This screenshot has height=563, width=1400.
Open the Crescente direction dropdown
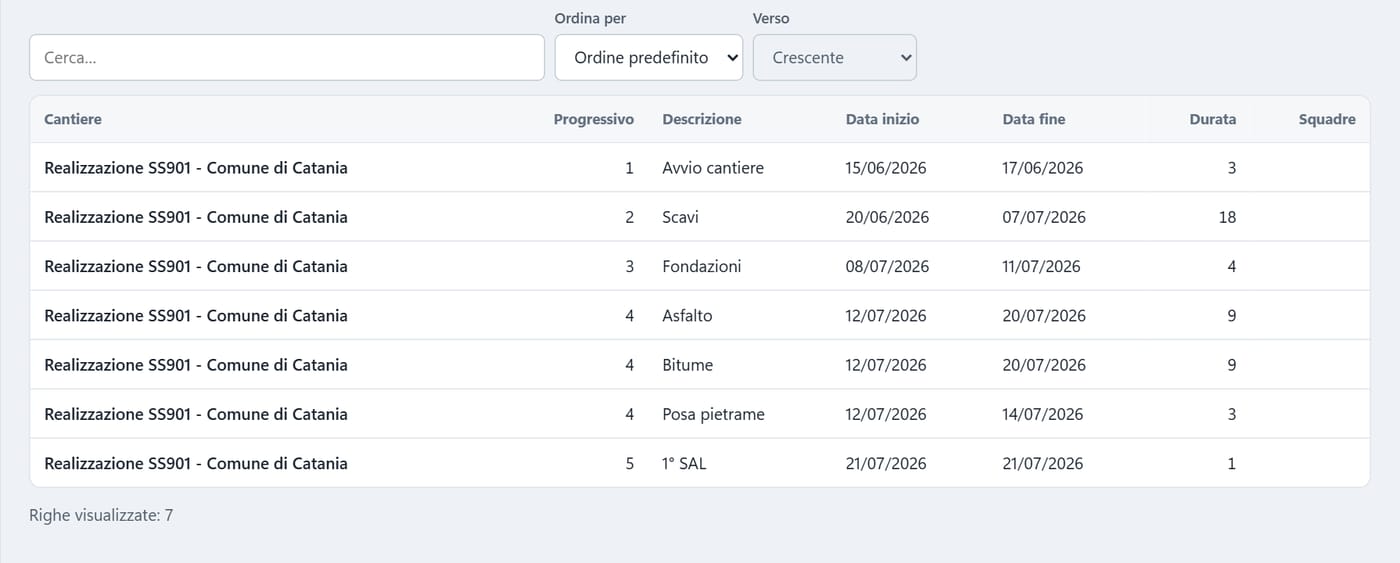[835, 58]
